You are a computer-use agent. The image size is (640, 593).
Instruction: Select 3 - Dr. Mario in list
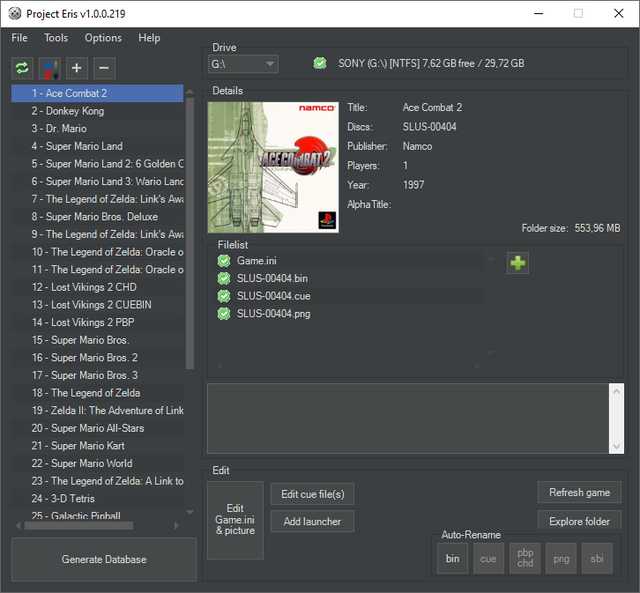[98, 129]
